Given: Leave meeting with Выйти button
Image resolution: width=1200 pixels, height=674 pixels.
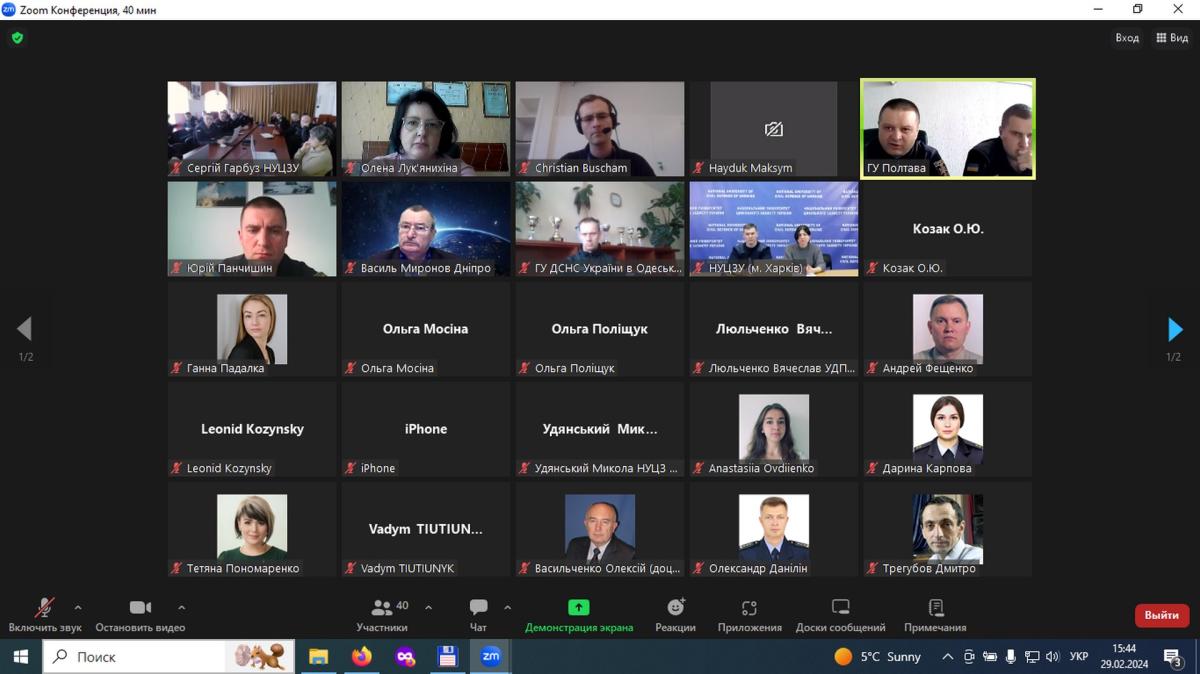Looking at the screenshot, I should 1161,615.
